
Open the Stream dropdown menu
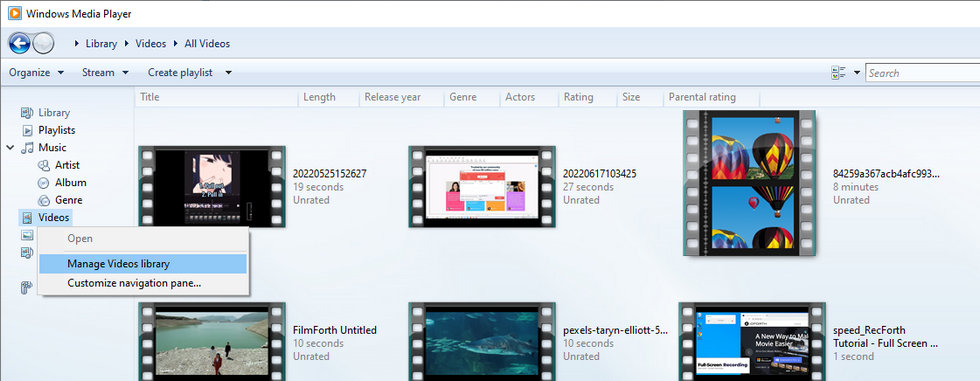[105, 72]
